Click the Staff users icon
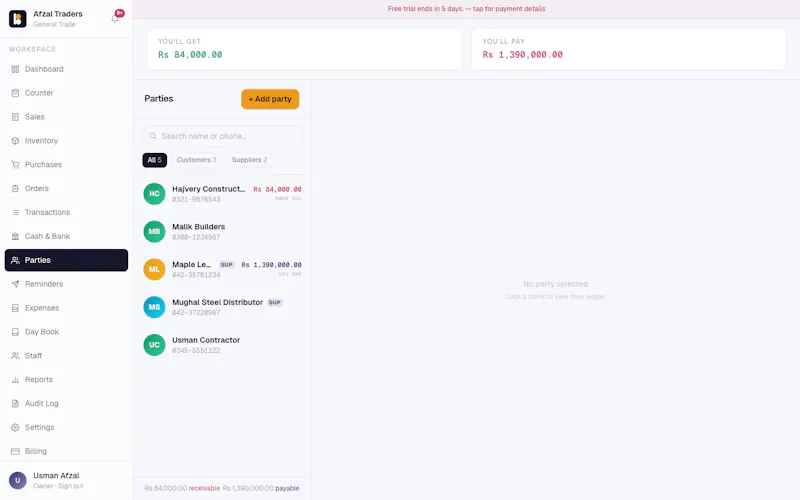The height and width of the screenshot is (500, 800). (15, 356)
